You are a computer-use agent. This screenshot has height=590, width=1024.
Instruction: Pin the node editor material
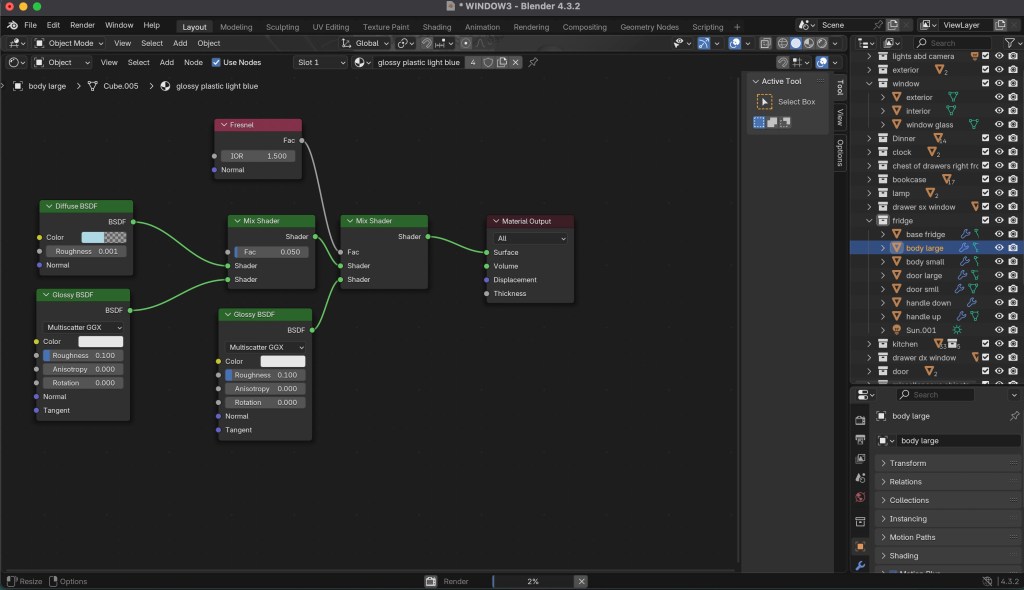tap(533, 62)
